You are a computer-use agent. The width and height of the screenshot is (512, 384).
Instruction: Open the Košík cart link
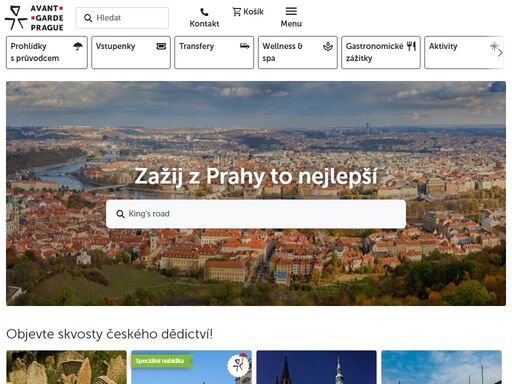248,12
